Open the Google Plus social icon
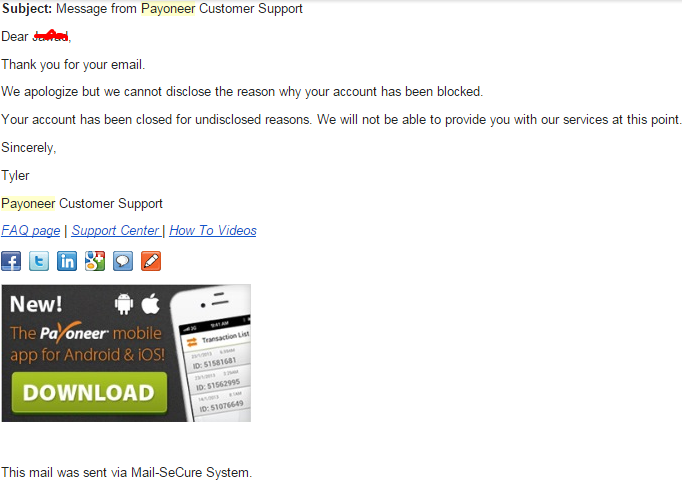The width and height of the screenshot is (682, 482). coord(95,261)
